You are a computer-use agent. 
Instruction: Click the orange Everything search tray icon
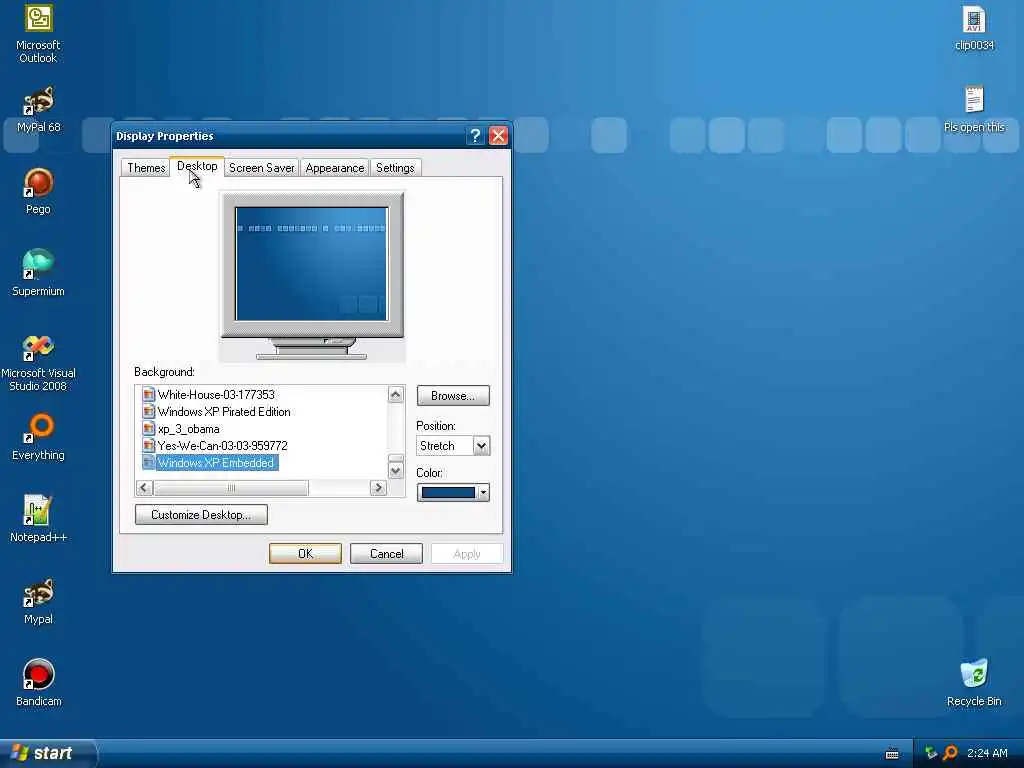950,753
